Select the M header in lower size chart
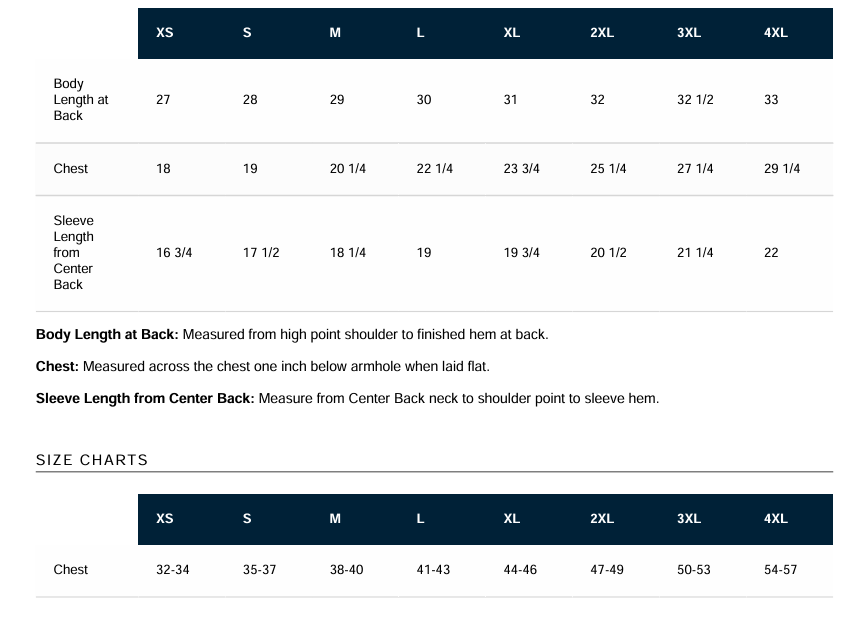This screenshot has height=636, width=856. 335,519
